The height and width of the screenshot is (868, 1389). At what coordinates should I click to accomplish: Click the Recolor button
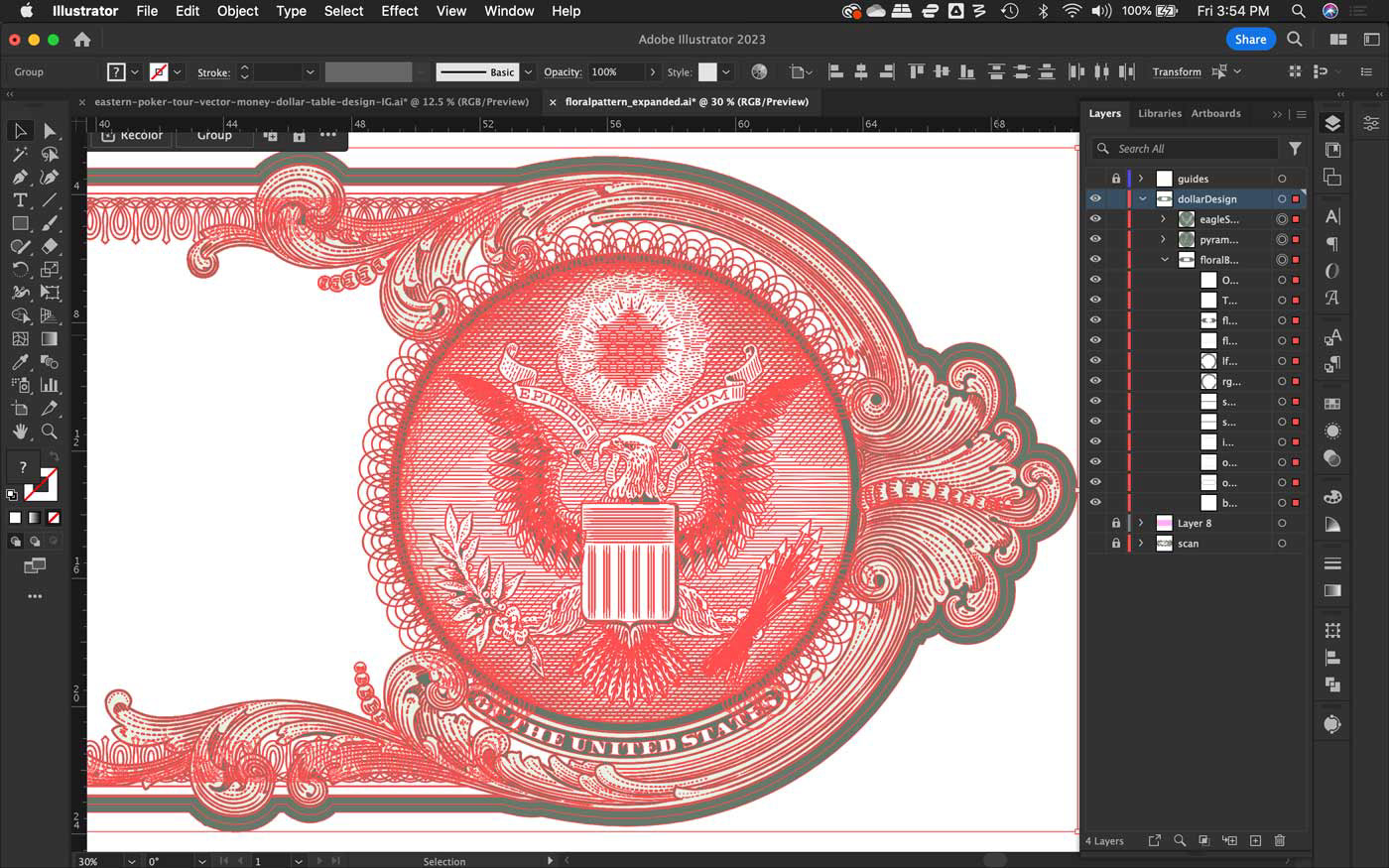point(134,135)
